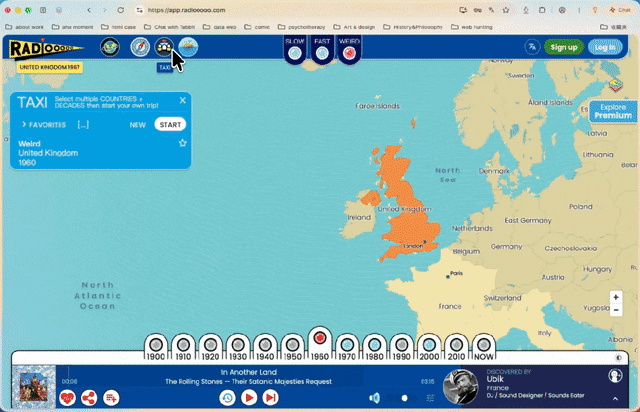
Task: Click the language translate icon
Action: pyautogui.click(x=532, y=47)
